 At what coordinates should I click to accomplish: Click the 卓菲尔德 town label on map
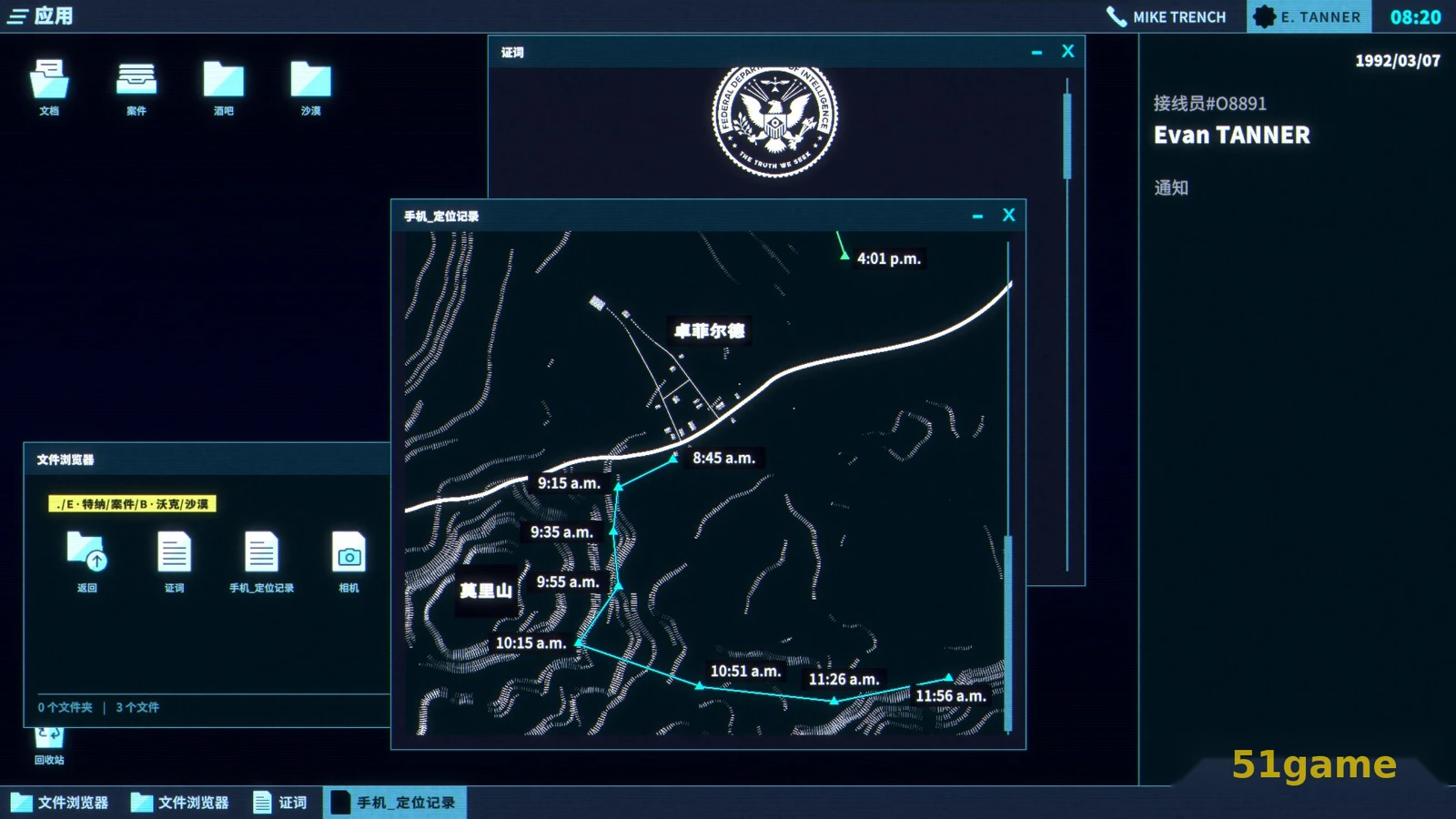coord(710,331)
